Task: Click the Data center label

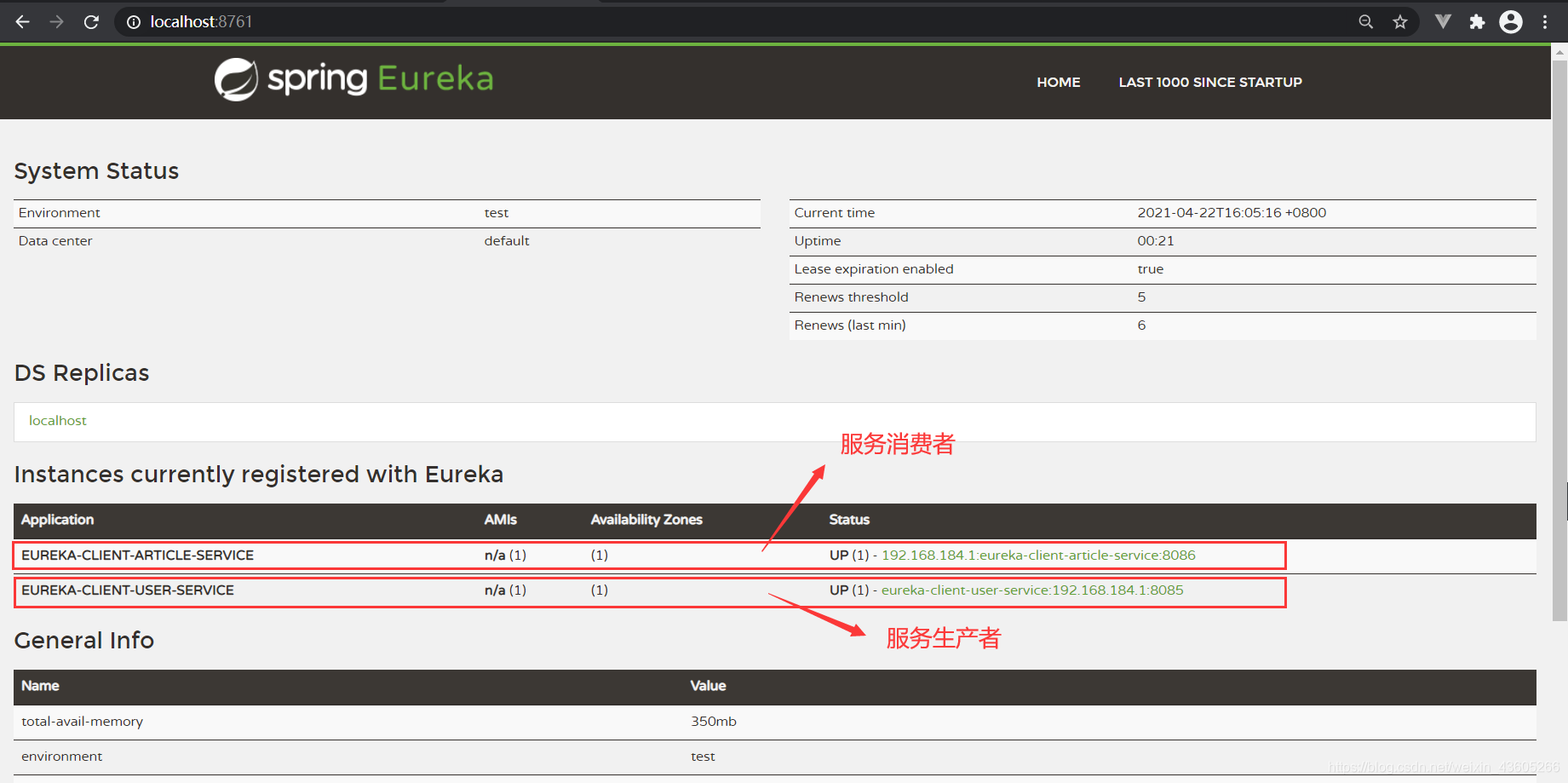Action: click(55, 241)
